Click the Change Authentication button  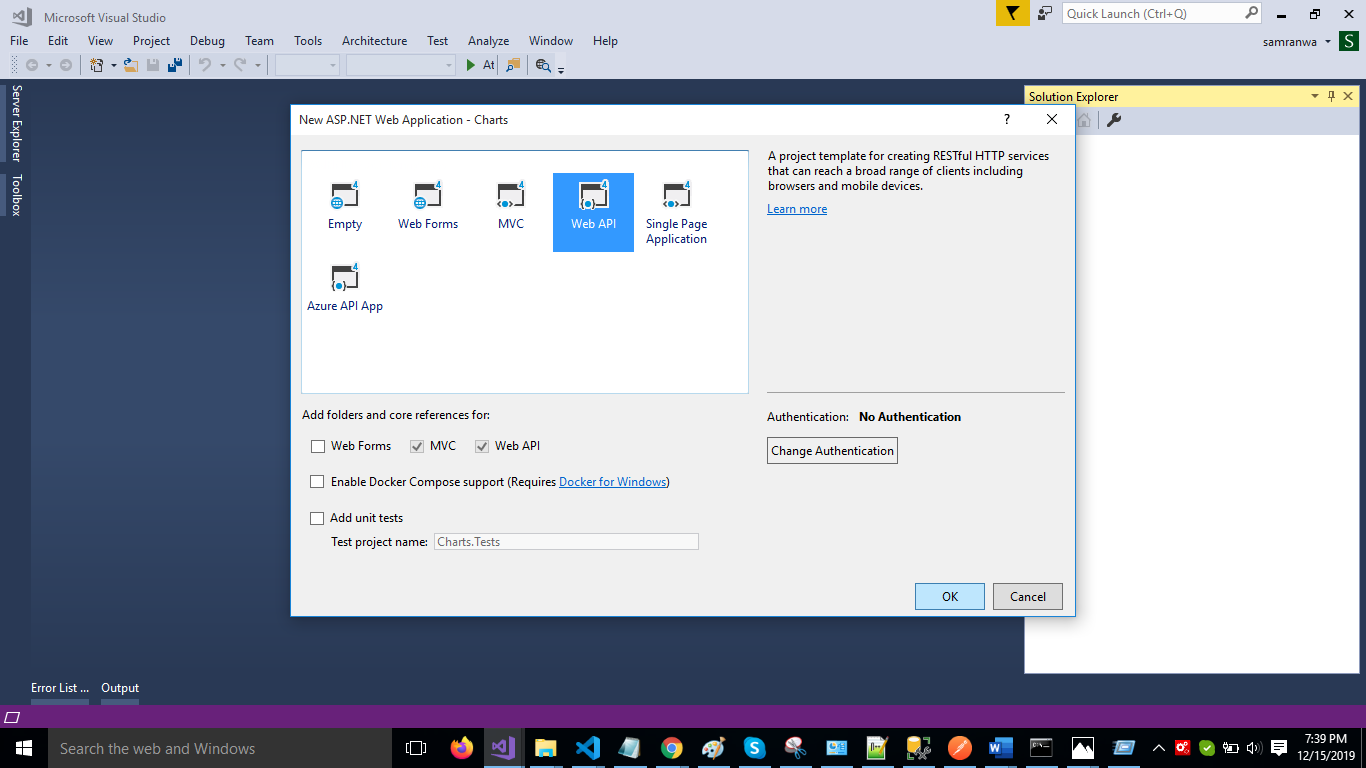tap(832, 451)
